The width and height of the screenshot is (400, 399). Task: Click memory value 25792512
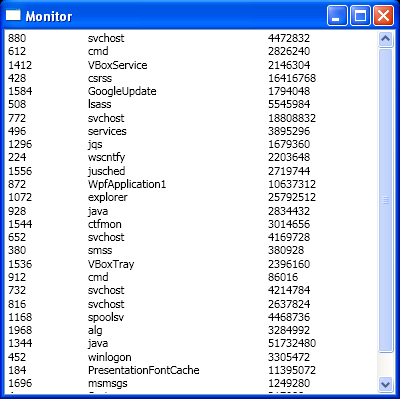[292, 197]
